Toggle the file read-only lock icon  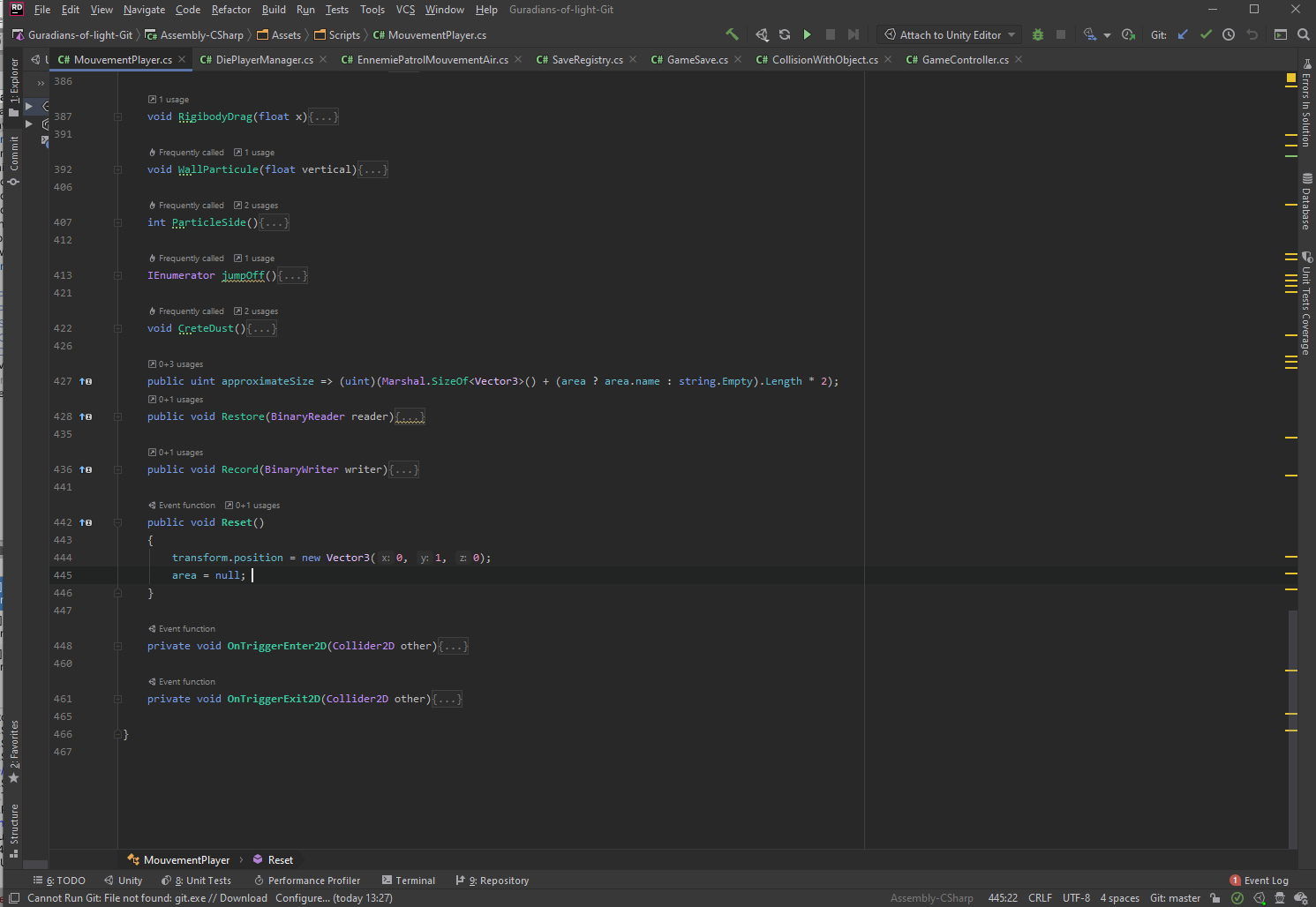[x=1215, y=898]
